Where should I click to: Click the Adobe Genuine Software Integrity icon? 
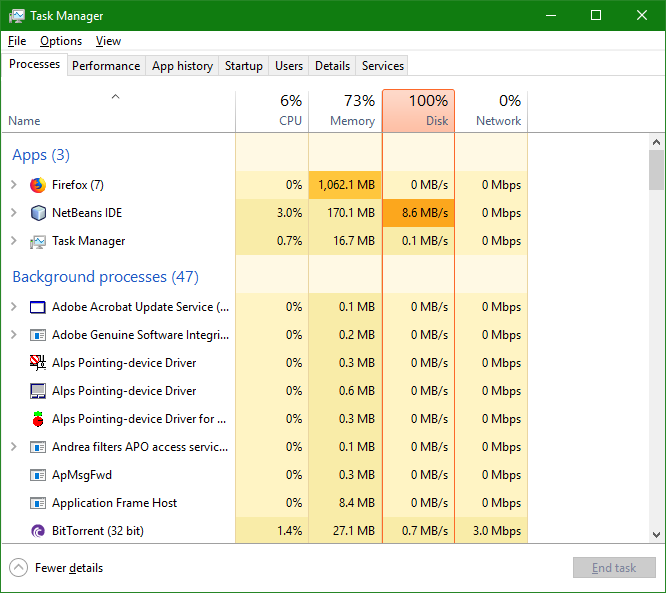point(38,335)
